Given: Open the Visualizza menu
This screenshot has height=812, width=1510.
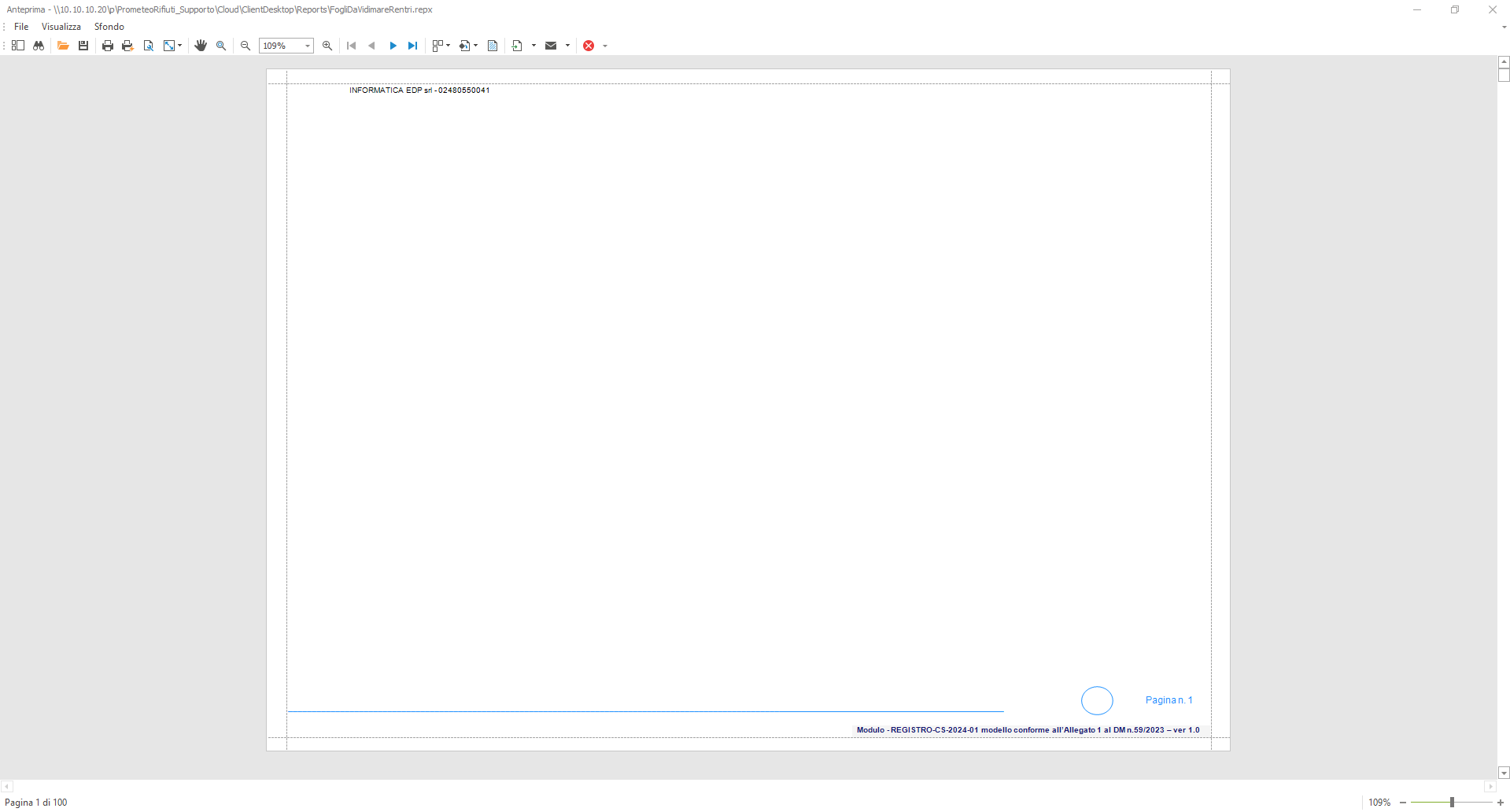Looking at the screenshot, I should [61, 27].
